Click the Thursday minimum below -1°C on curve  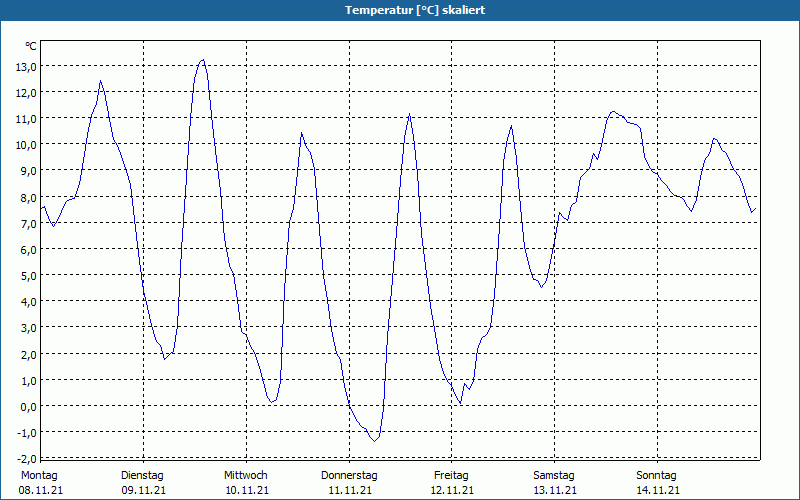374,441
